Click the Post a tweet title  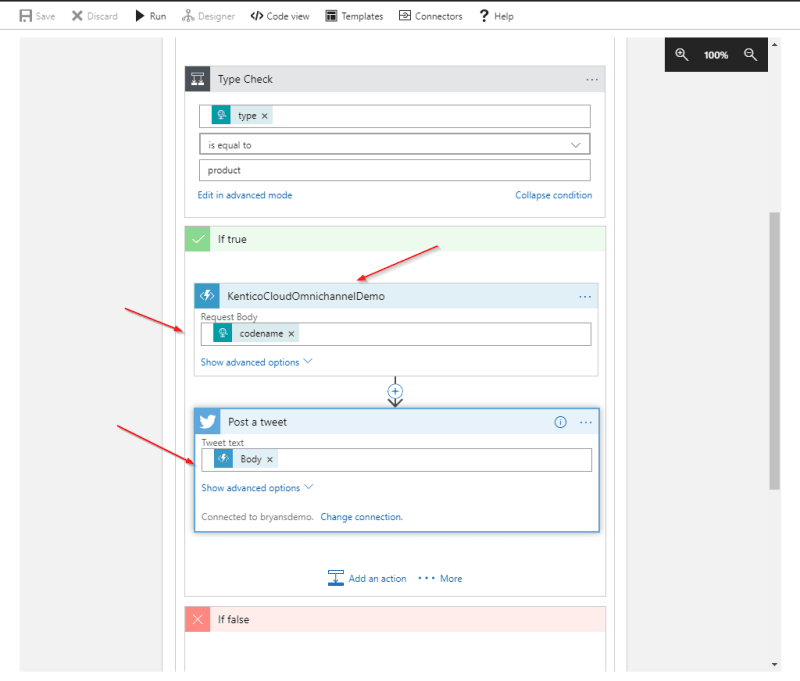pos(257,422)
